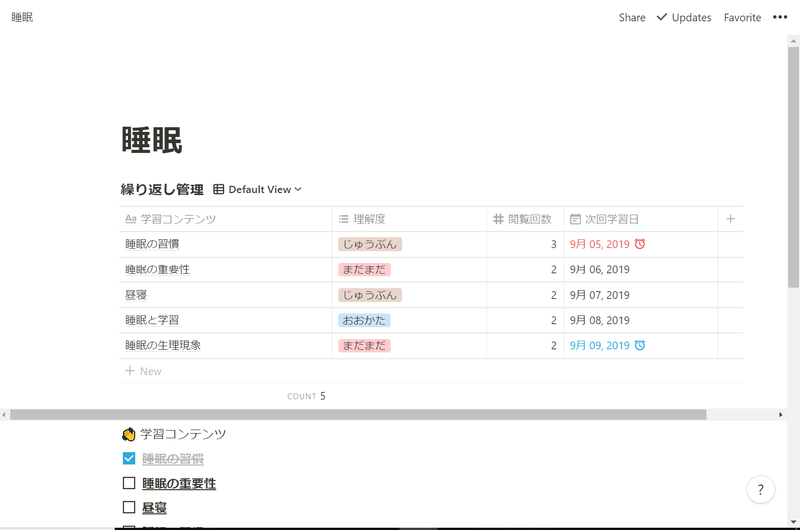Image resolution: width=800 pixels, height=530 pixels.
Task: Click the blue reminder alarm icon for 9月 09
Action: [x=640, y=345]
